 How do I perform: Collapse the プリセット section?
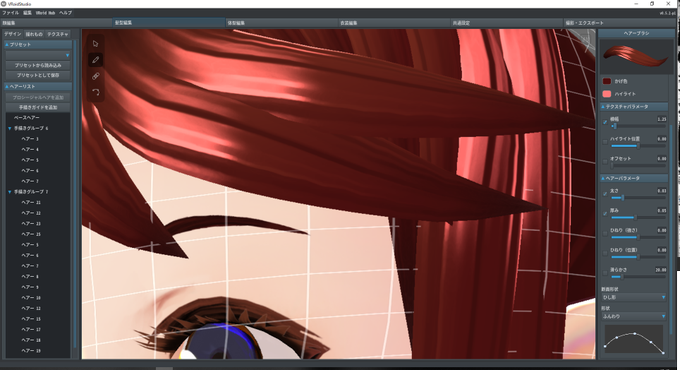(x=38, y=45)
